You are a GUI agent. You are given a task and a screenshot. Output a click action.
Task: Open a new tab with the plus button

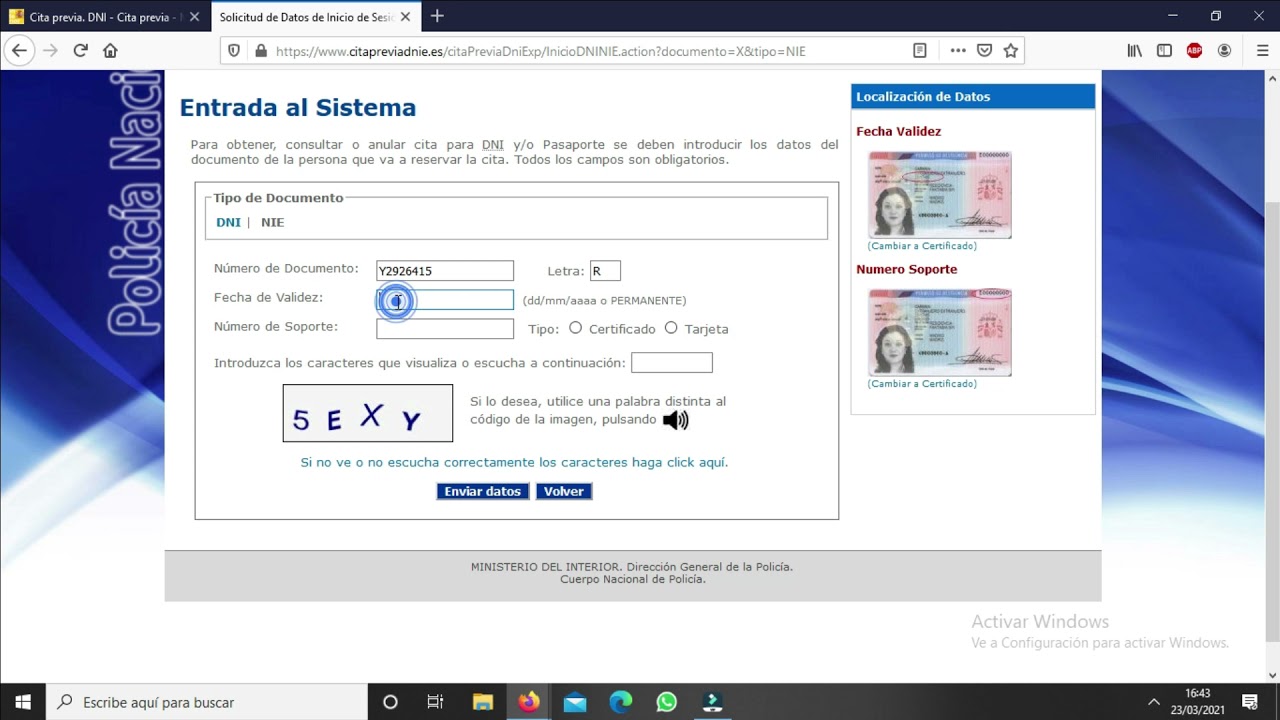tap(437, 16)
